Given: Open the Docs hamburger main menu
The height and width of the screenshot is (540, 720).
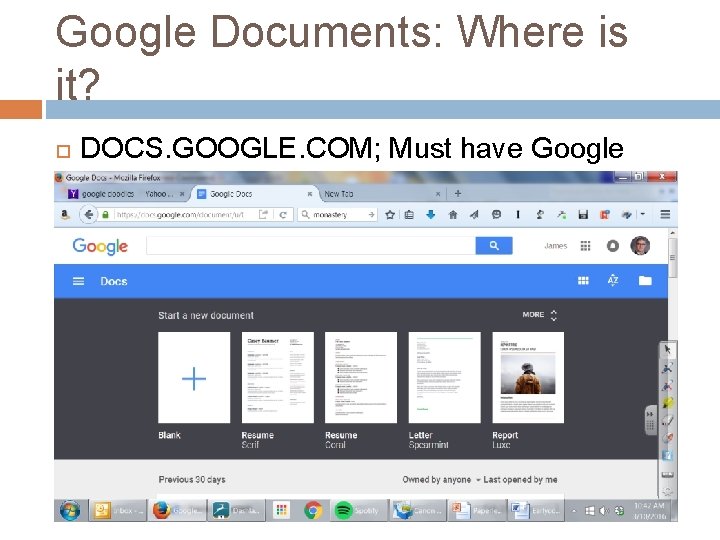Looking at the screenshot, I should pos(79,281).
